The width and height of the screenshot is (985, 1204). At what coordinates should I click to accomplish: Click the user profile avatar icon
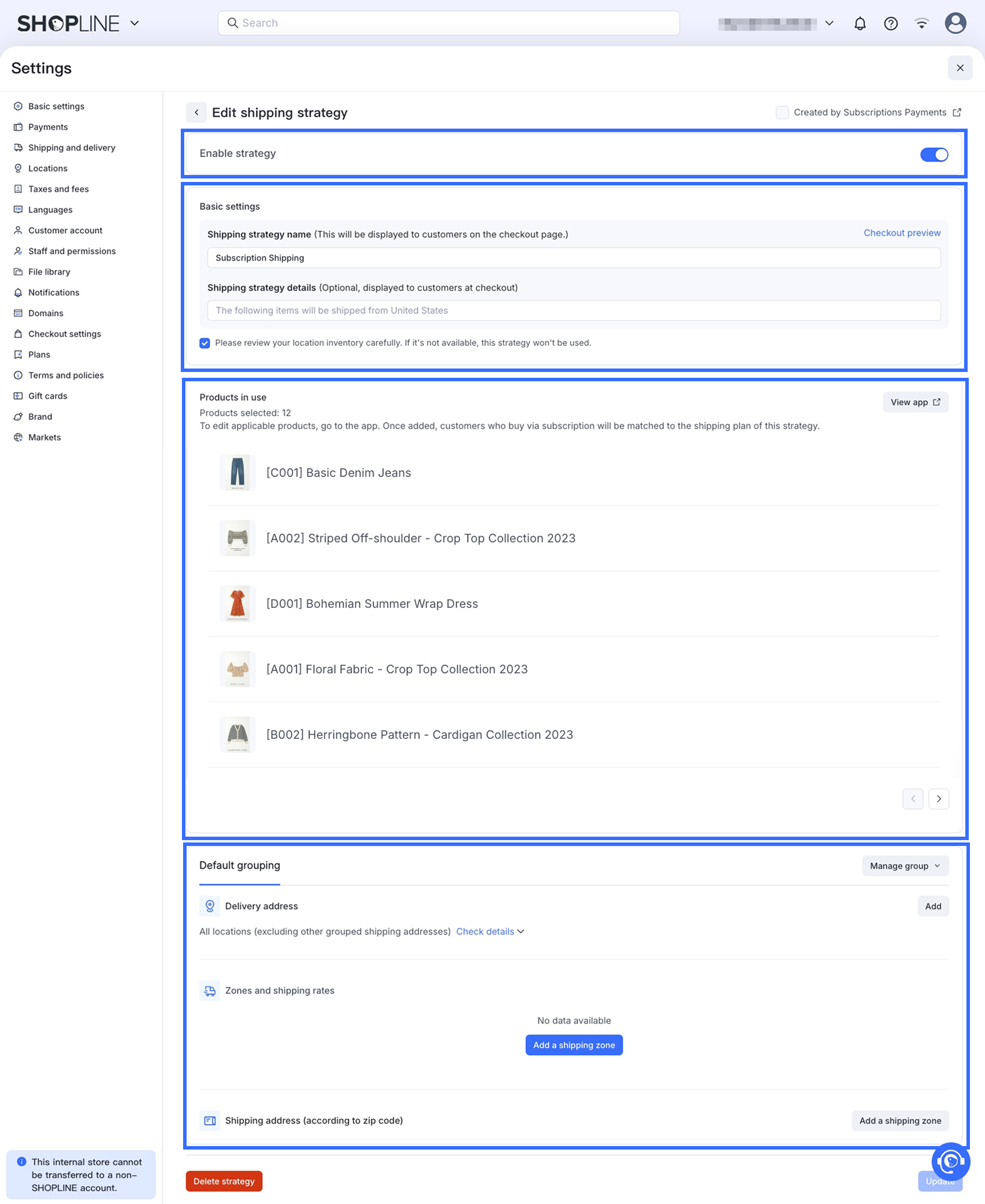(955, 24)
